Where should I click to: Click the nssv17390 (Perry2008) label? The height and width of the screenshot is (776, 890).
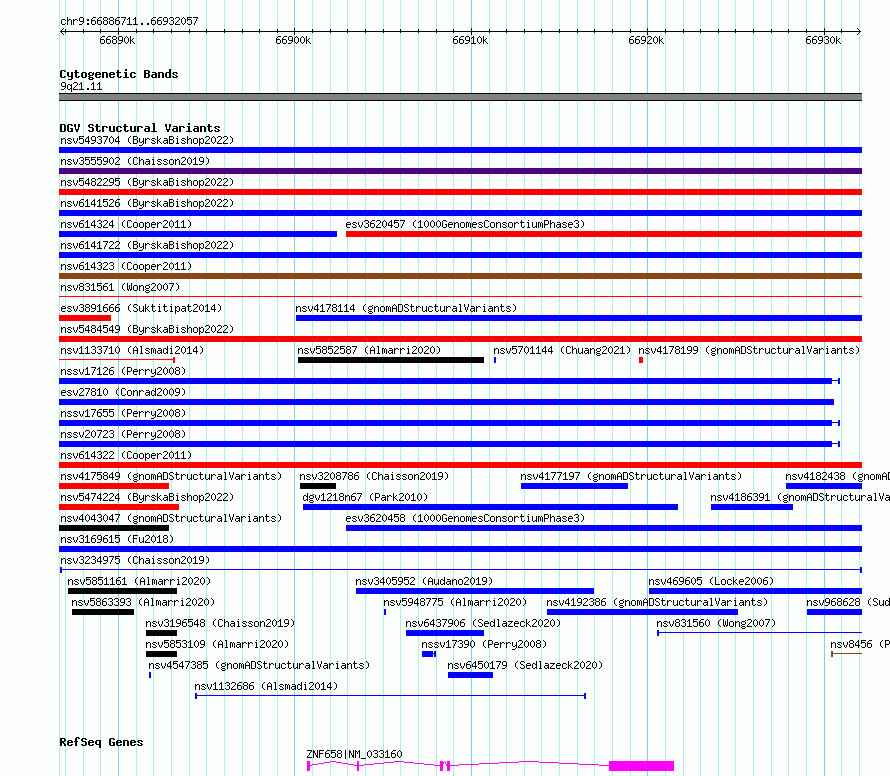[x=484, y=644]
